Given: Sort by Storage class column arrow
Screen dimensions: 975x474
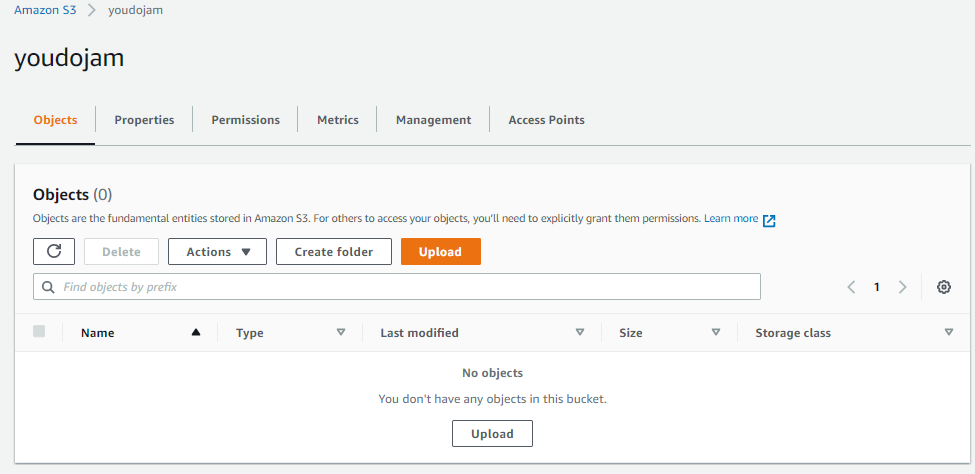Looking at the screenshot, I should pyautogui.click(x=948, y=333).
